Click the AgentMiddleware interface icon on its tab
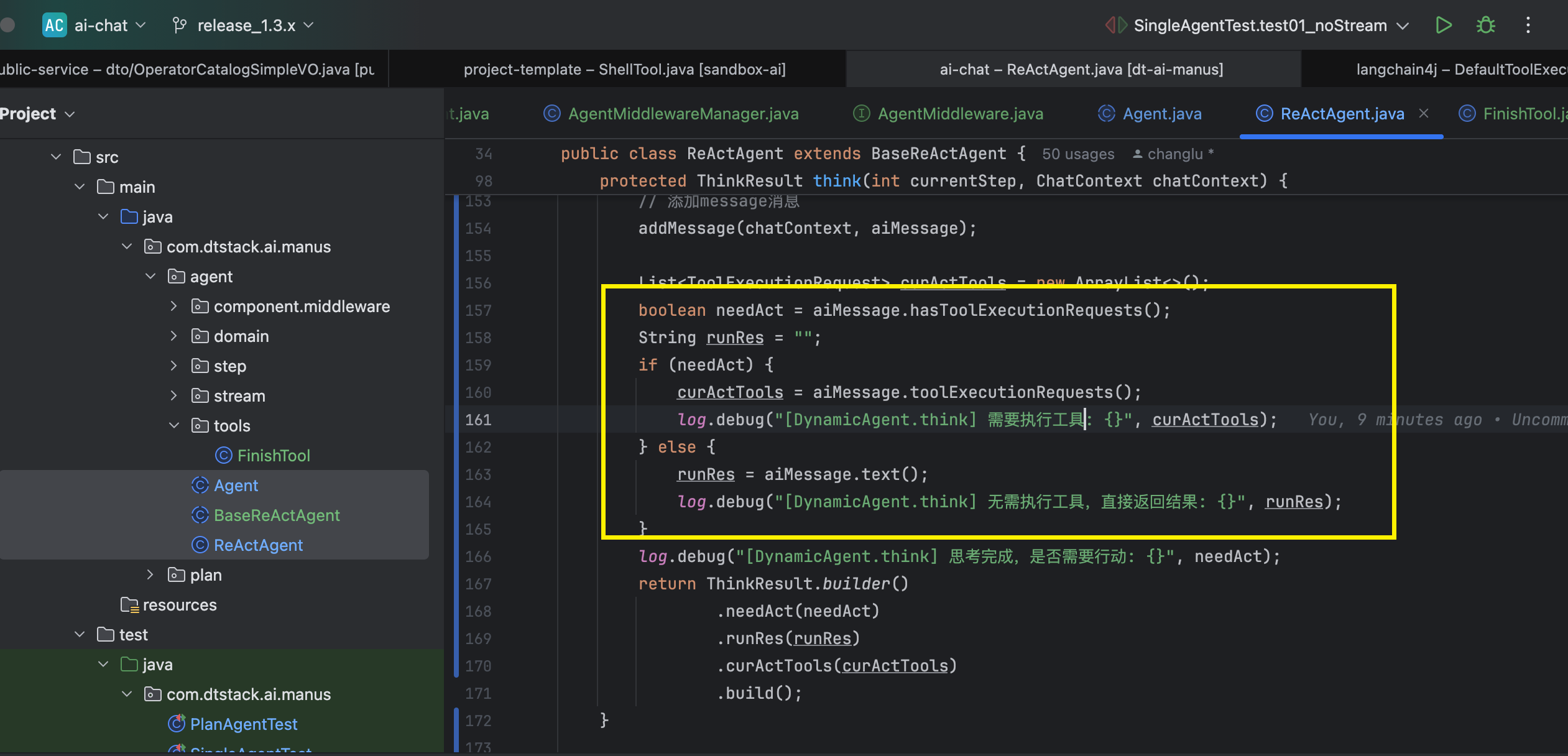The height and width of the screenshot is (756, 1568). 861,114
